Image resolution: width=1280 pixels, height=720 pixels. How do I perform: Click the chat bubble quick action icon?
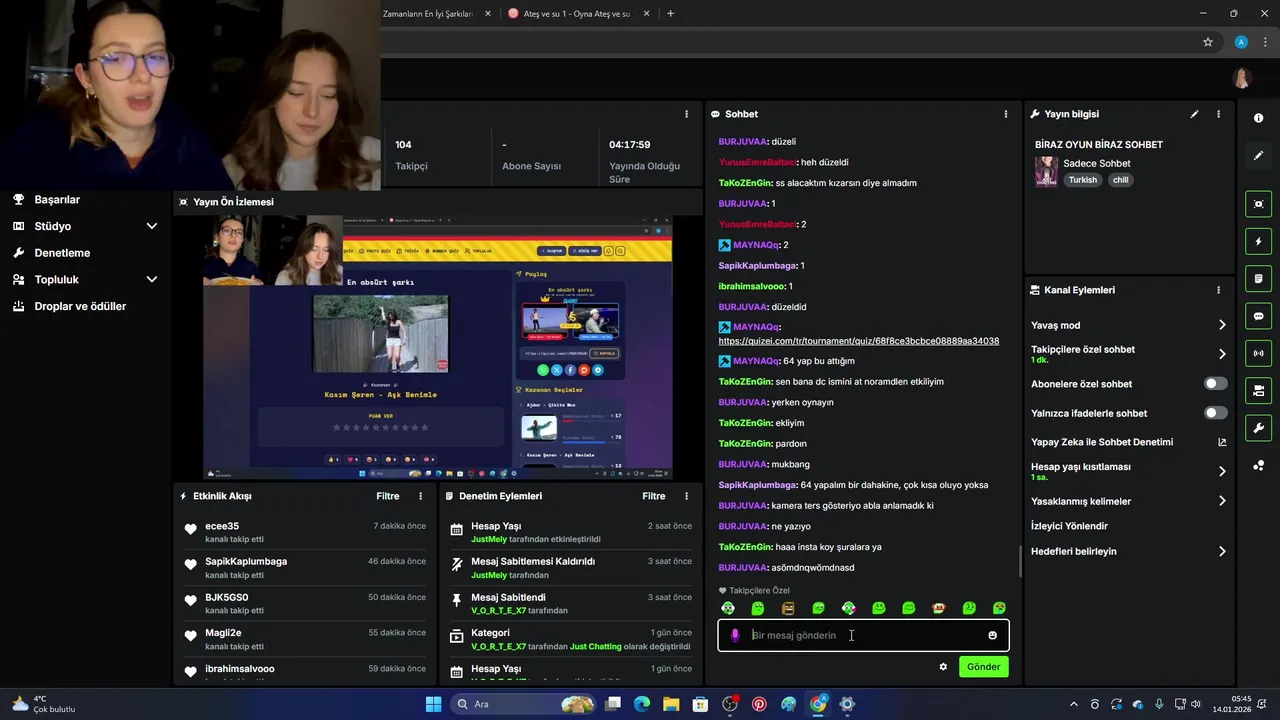click(1258, 316)
